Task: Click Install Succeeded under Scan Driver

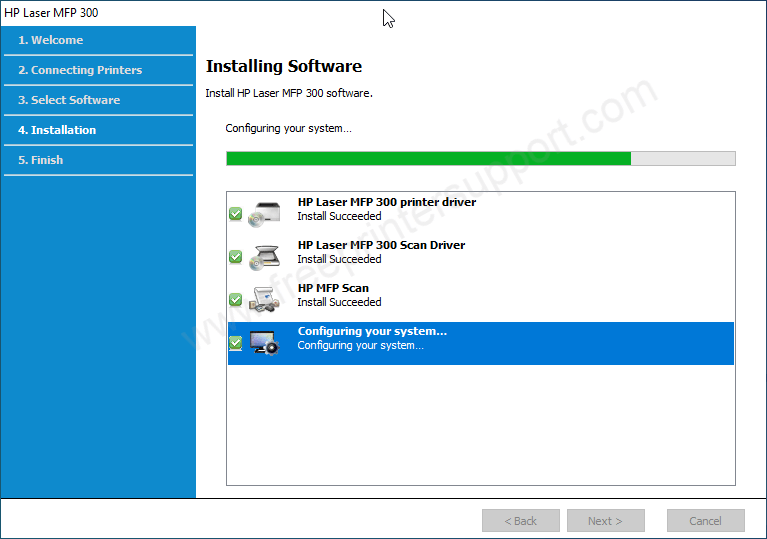Action: pyautogui.click(x=339, y=259)
